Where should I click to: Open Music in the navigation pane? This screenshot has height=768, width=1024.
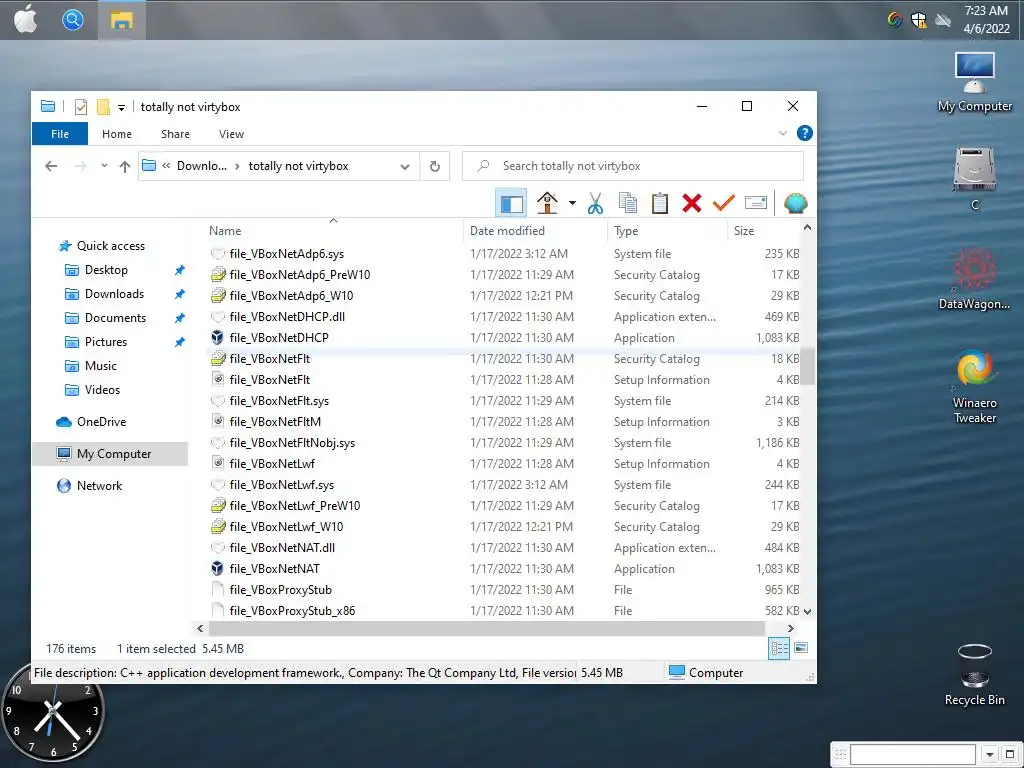100,366
